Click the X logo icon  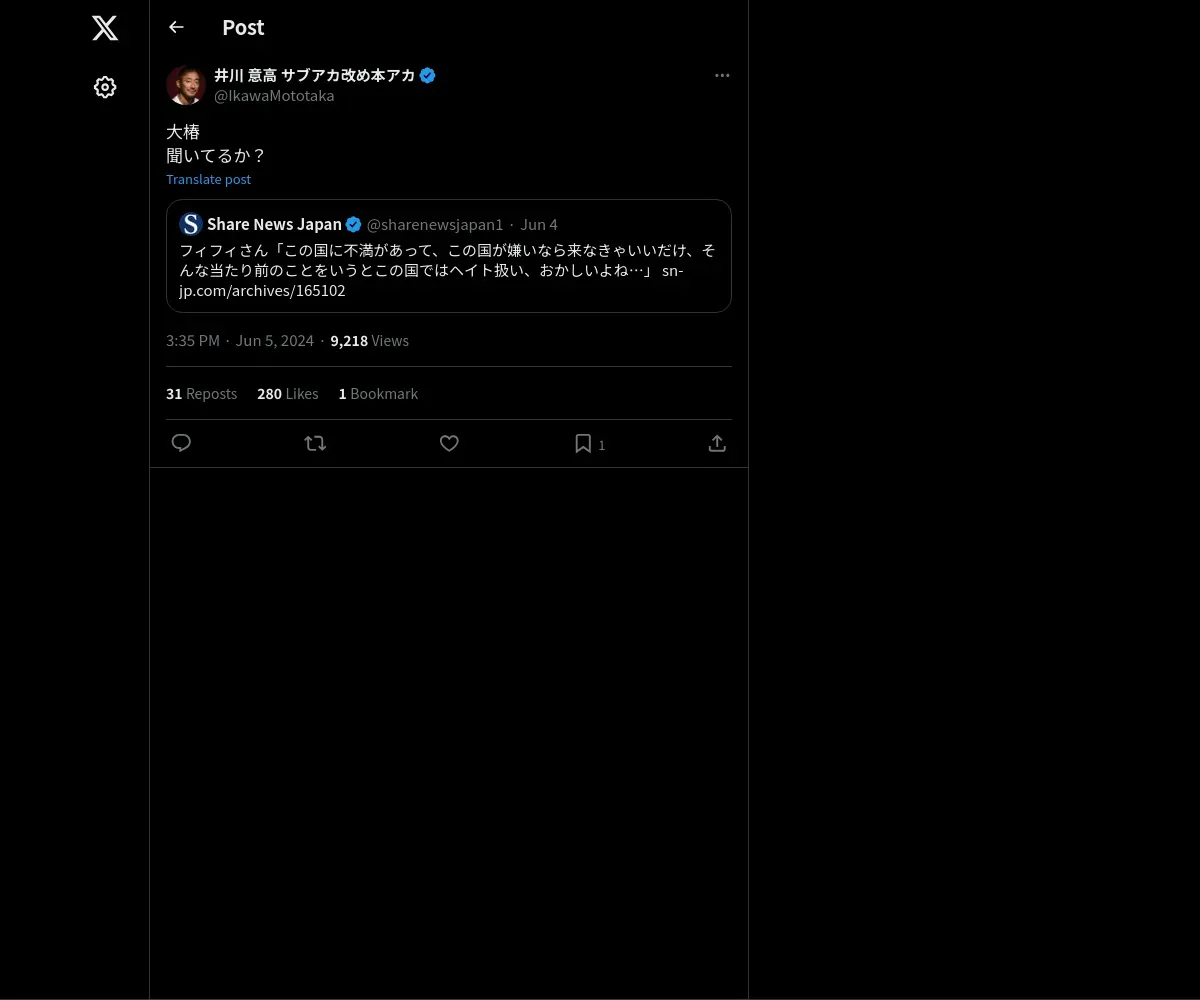click(105, 28)
